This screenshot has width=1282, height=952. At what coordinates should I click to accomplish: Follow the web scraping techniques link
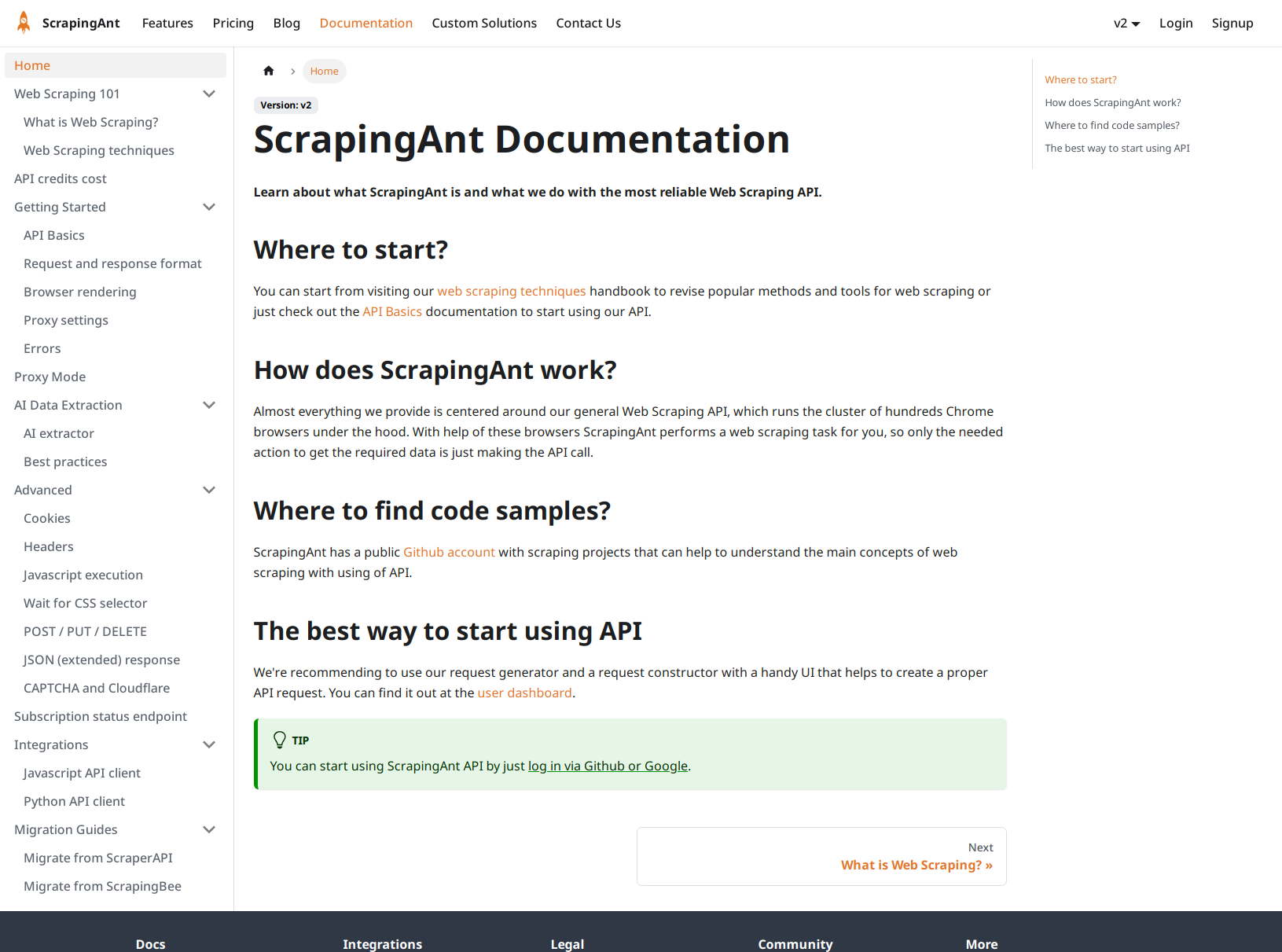pos(512,291)
